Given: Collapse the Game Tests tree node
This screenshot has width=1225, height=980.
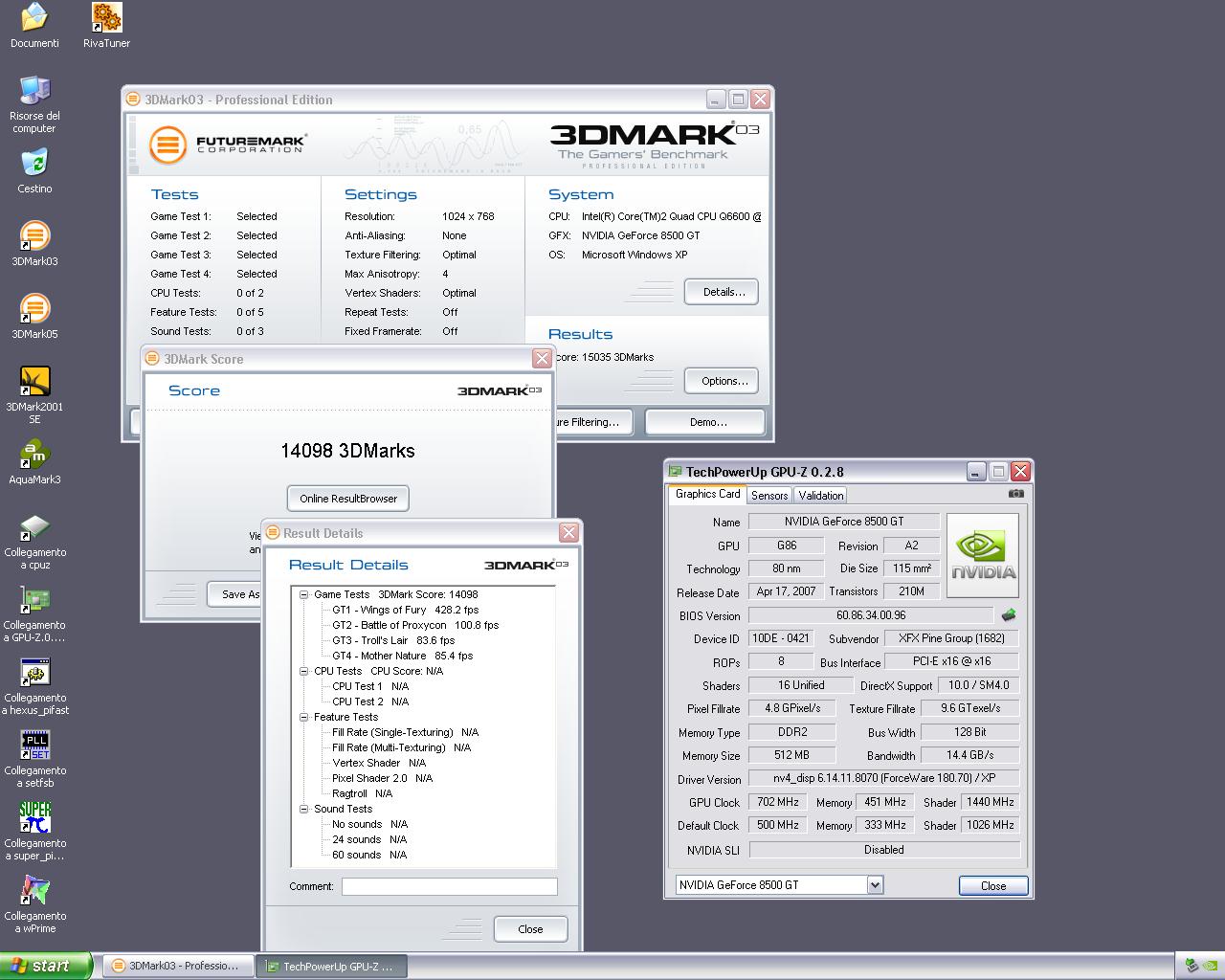Looking at the screenshot, I should click(x=304, y=594).
